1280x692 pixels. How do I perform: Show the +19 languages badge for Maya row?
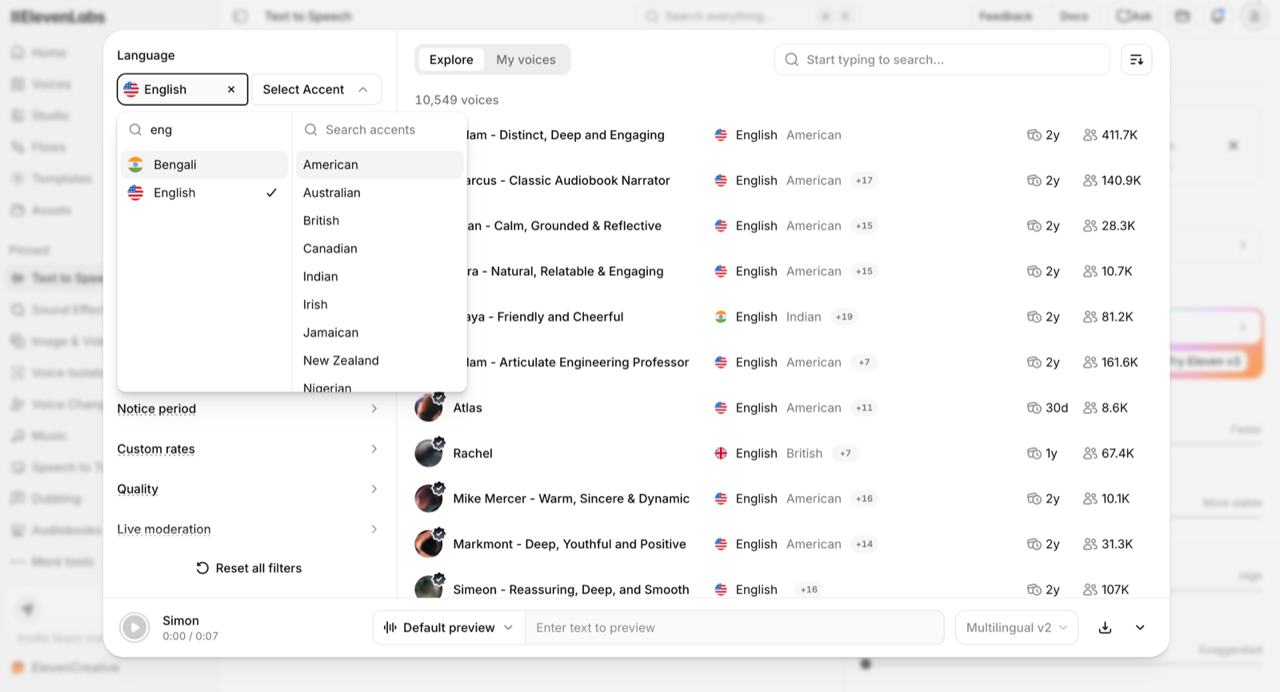pyautogui.click(x=844, y=317)
